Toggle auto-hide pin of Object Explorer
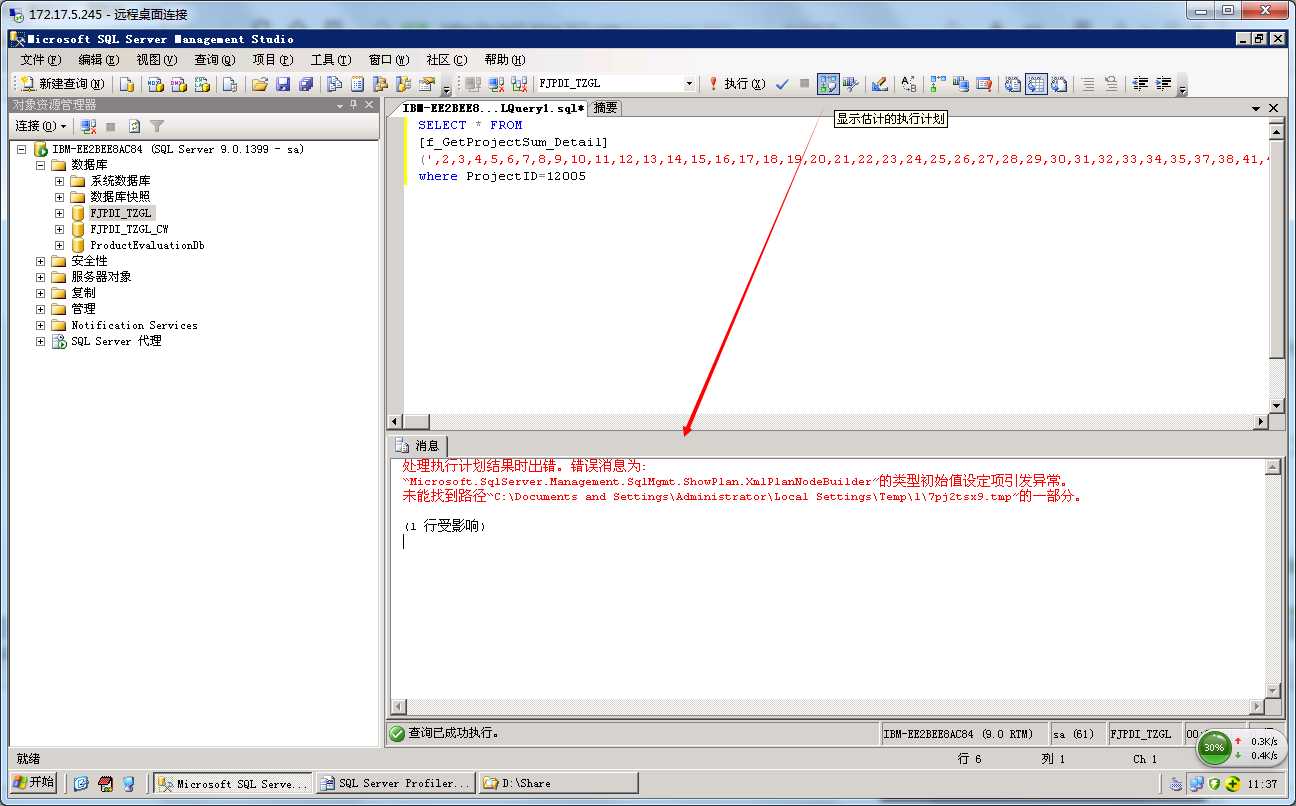1296x806 pixels. coord(353,105)
